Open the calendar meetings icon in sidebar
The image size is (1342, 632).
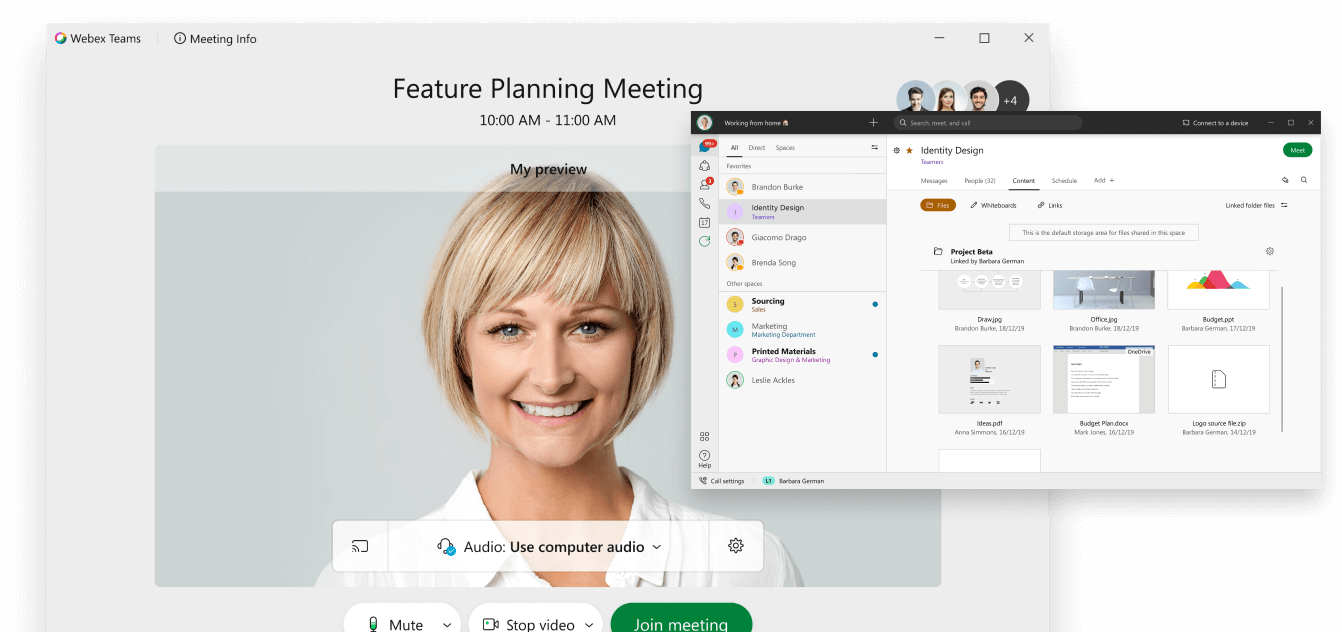click(x=705, y=222)
